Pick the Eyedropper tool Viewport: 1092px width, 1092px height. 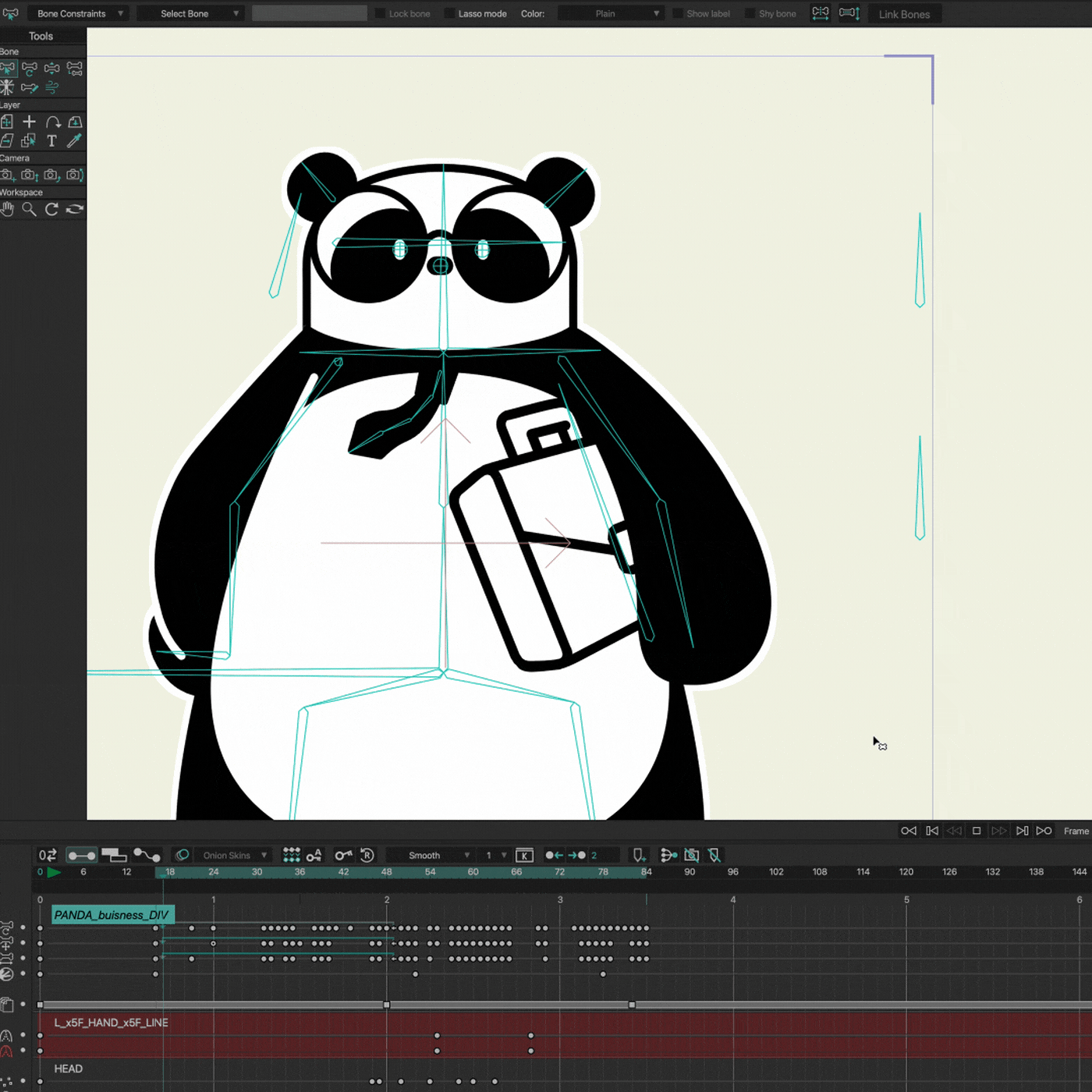pos(74,141)
